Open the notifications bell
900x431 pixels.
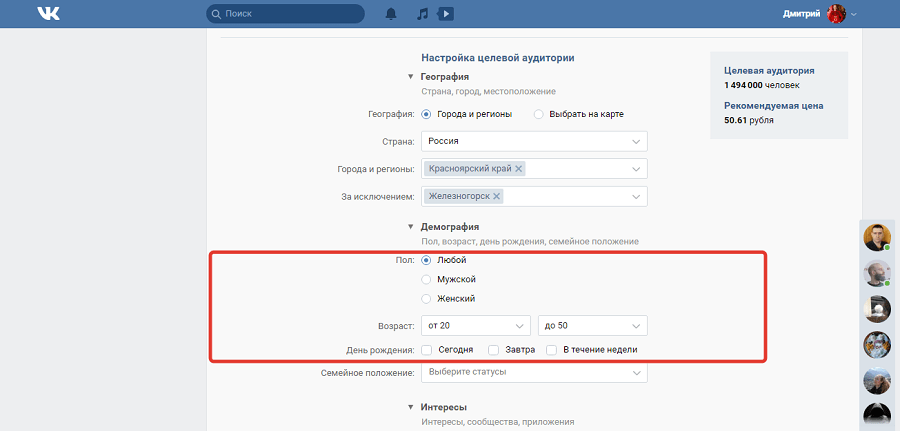pos(390,14)
